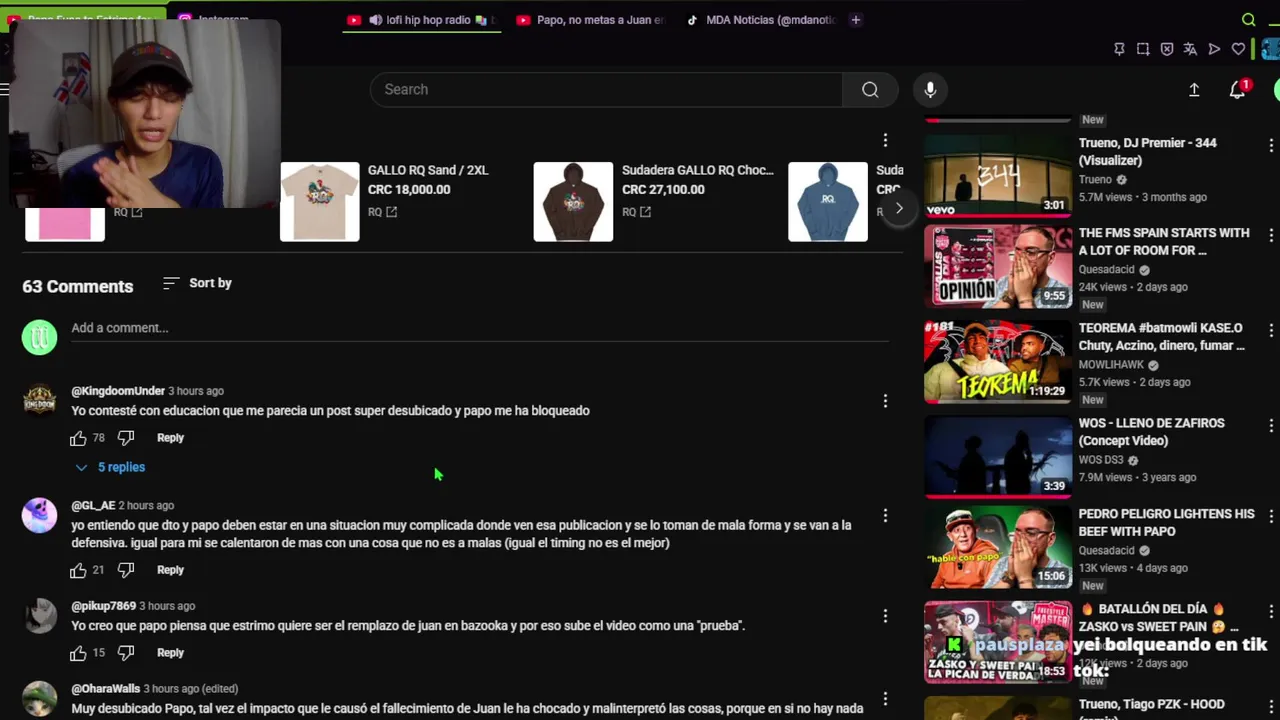
Task: Reply to @KingdoomUnder comment
Action: click(x=170, y=438)
